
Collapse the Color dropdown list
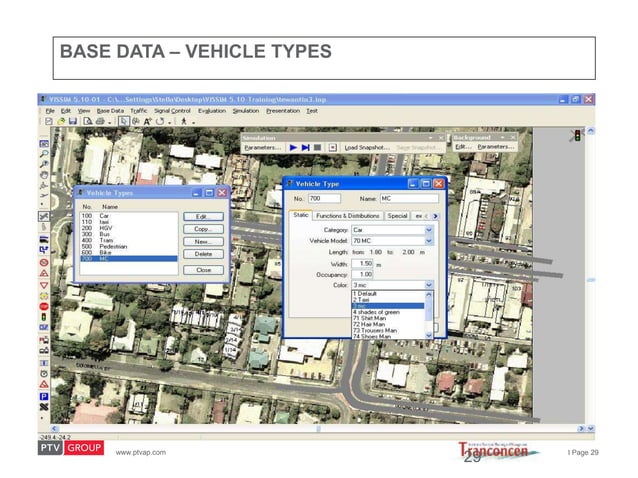pos(429,285)
